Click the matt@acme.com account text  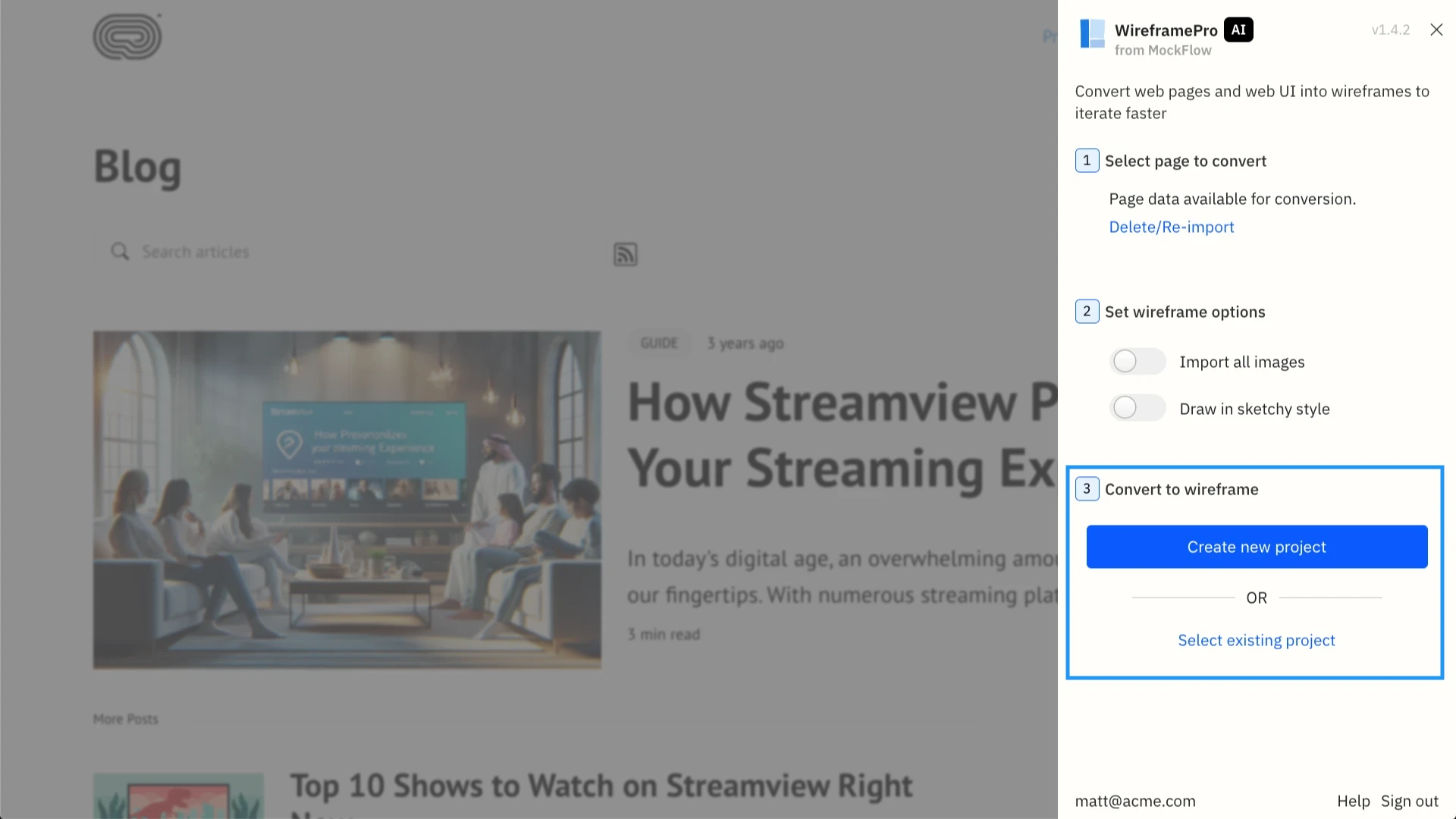point(1135,801)
